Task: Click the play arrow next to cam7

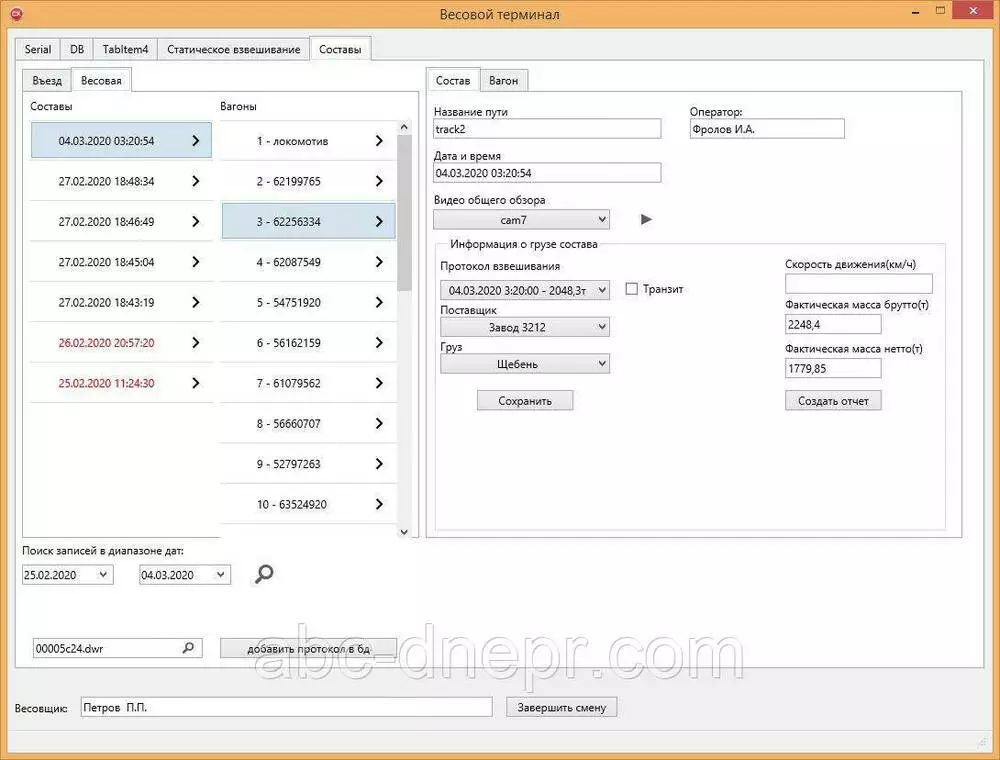Action: pyautogui.click(x=646, y=219)
